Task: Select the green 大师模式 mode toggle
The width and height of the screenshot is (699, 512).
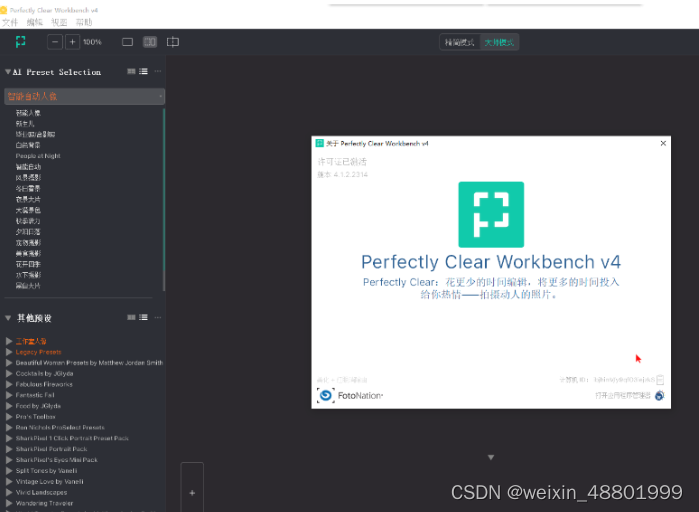Action: [499, 42]
